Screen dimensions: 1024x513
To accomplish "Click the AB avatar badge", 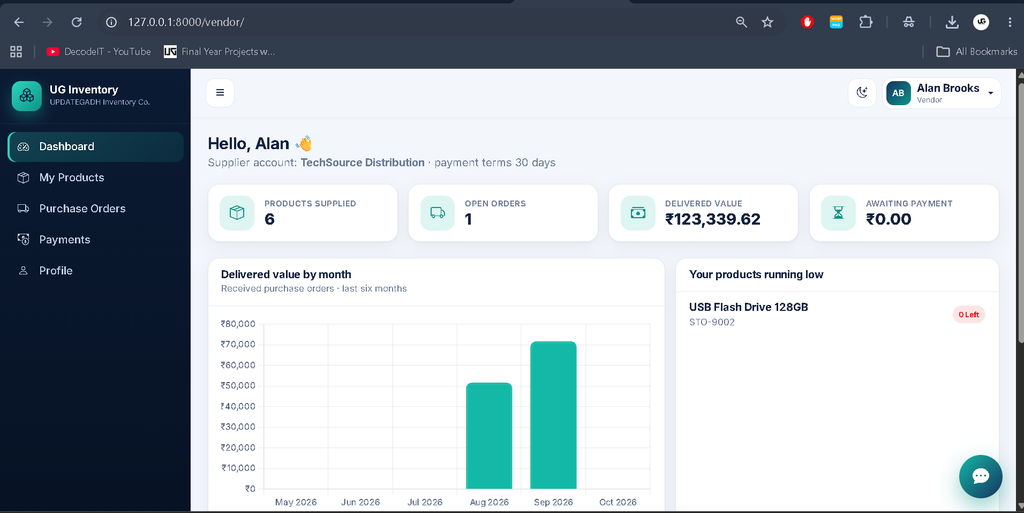I will [x=899, y=93].
